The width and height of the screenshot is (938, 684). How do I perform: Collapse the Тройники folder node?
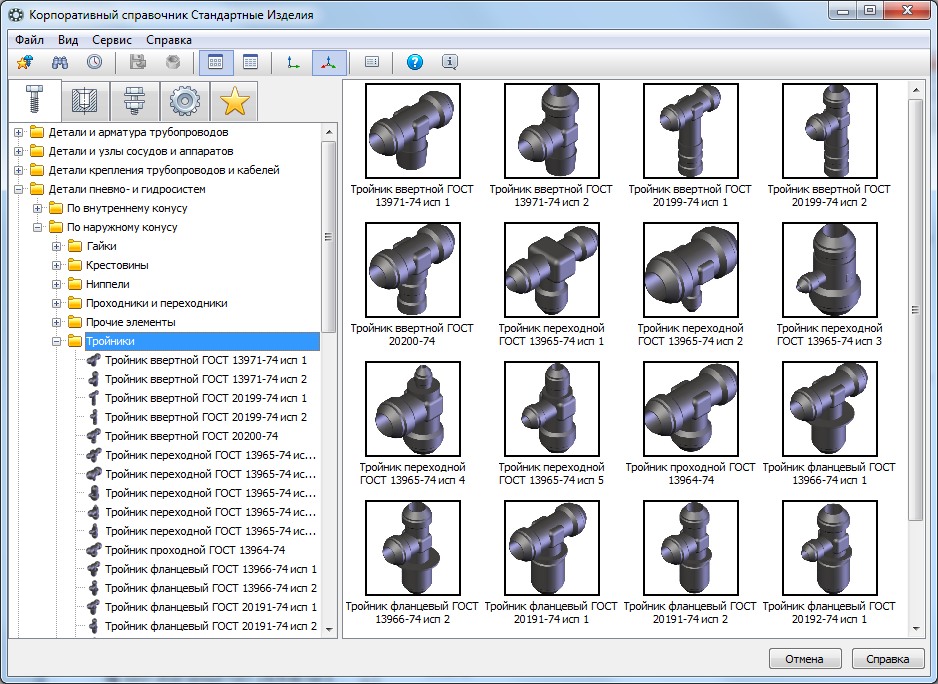[x=57, y=341]
